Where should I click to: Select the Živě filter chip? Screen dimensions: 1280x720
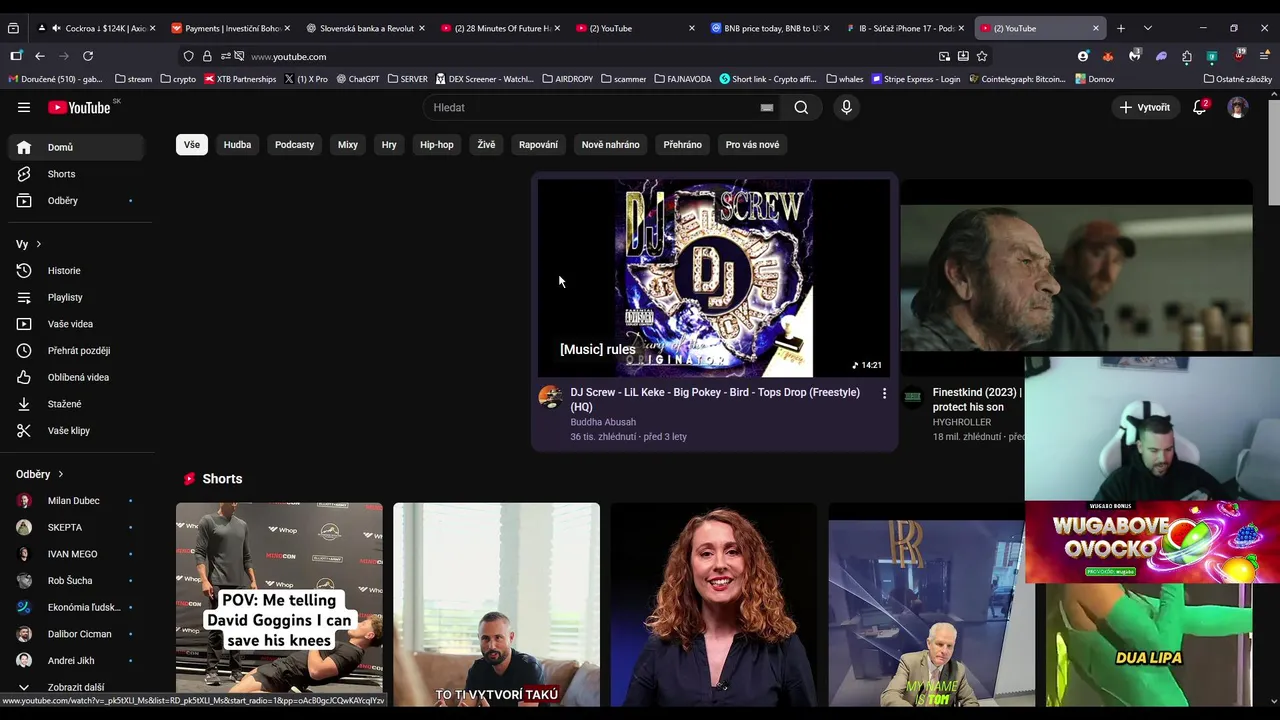(486, 144)
